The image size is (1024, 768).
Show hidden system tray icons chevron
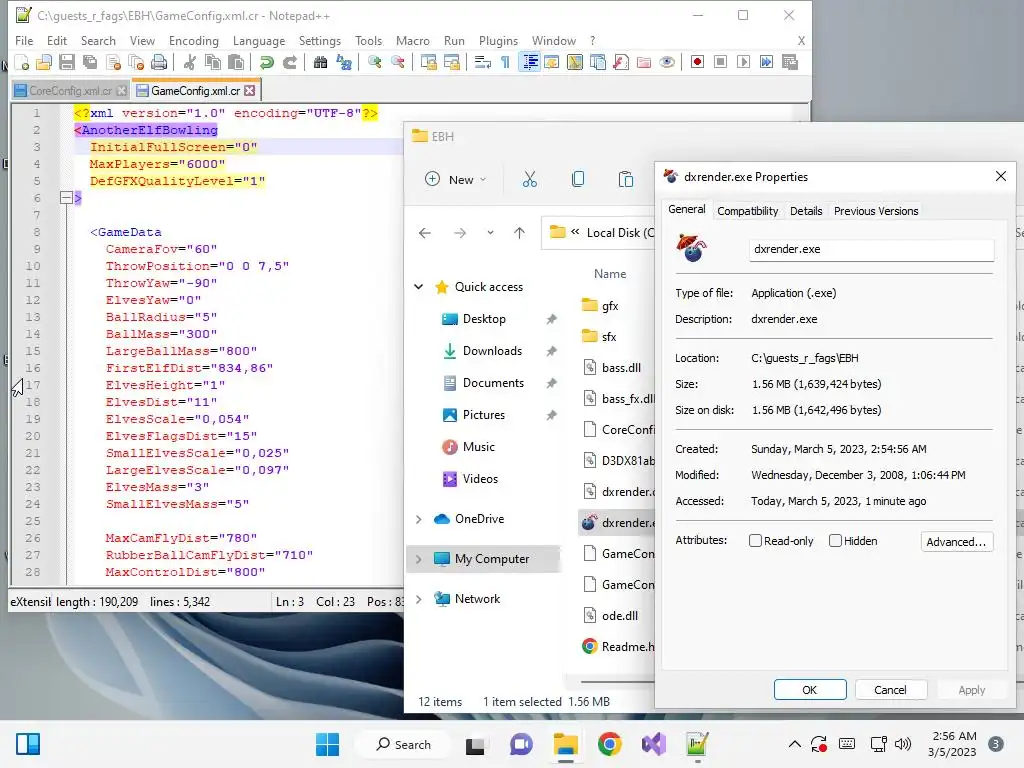794,744
